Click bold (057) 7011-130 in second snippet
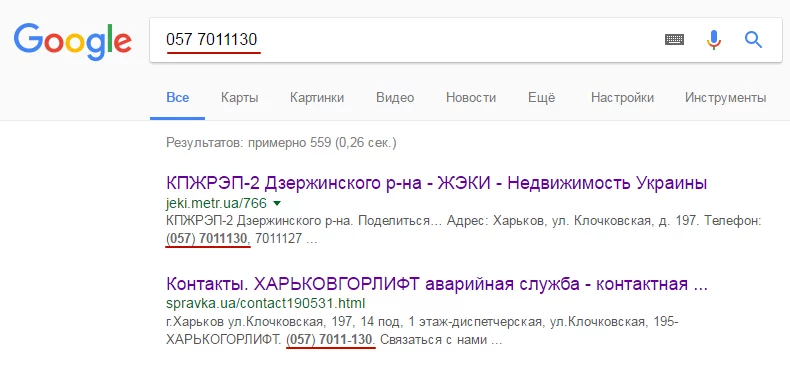 click(330, 339)
